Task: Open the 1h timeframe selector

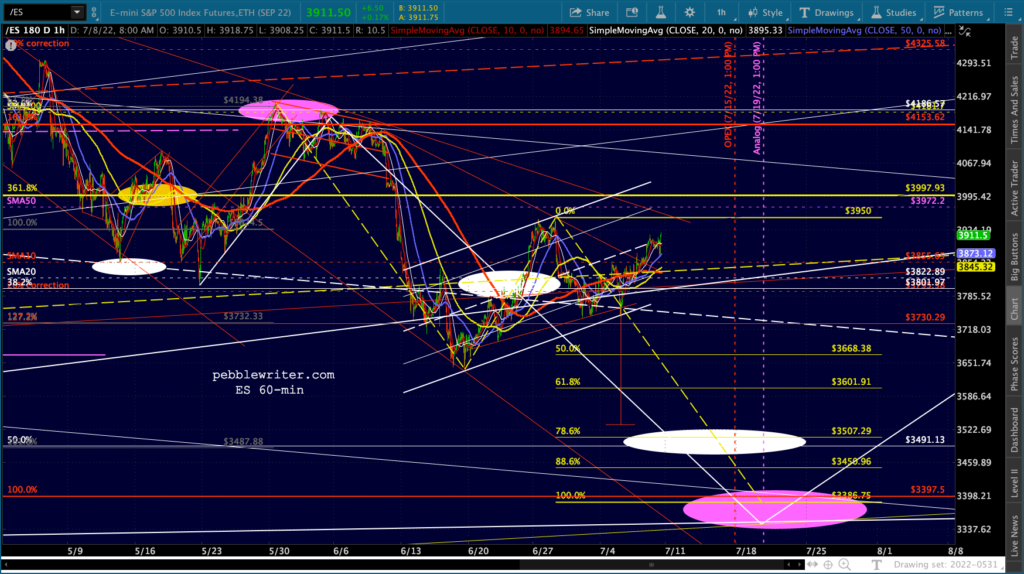Action: (x=720, y=12)
